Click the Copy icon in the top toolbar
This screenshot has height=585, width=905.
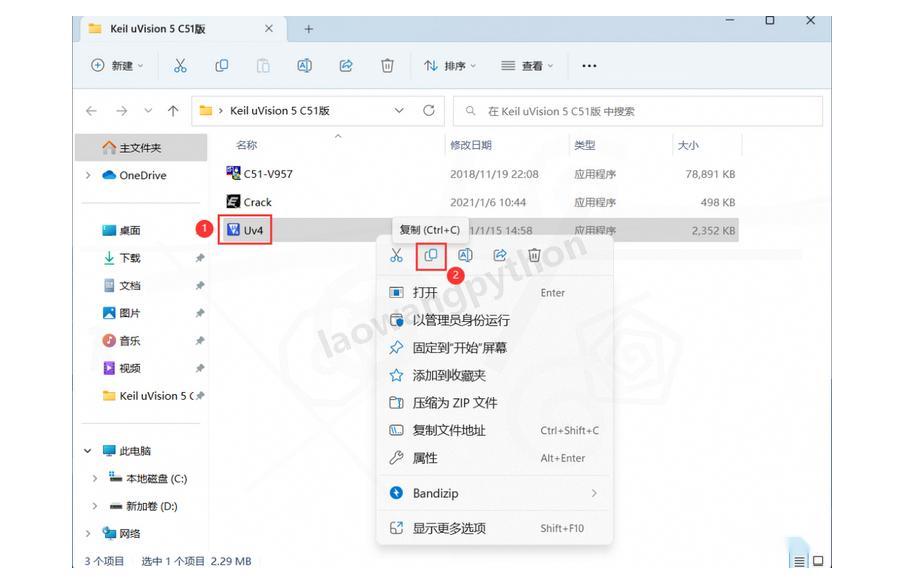pos(222,66)
